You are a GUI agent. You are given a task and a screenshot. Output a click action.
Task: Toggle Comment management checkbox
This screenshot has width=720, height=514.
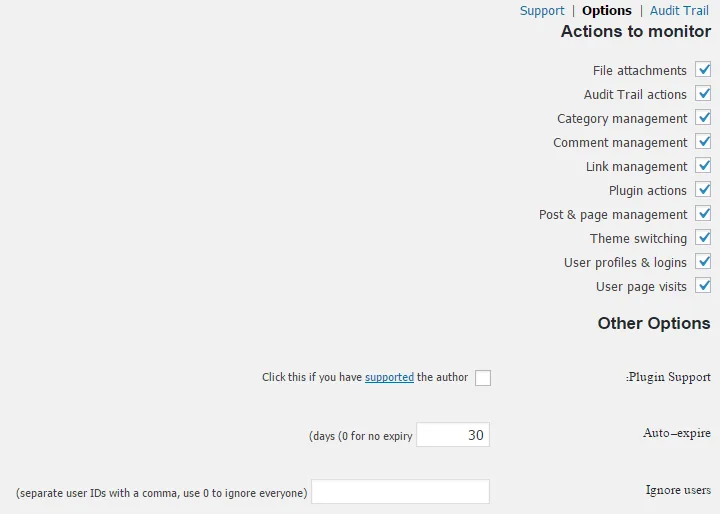pyautogui.click(x=703, y=141)
